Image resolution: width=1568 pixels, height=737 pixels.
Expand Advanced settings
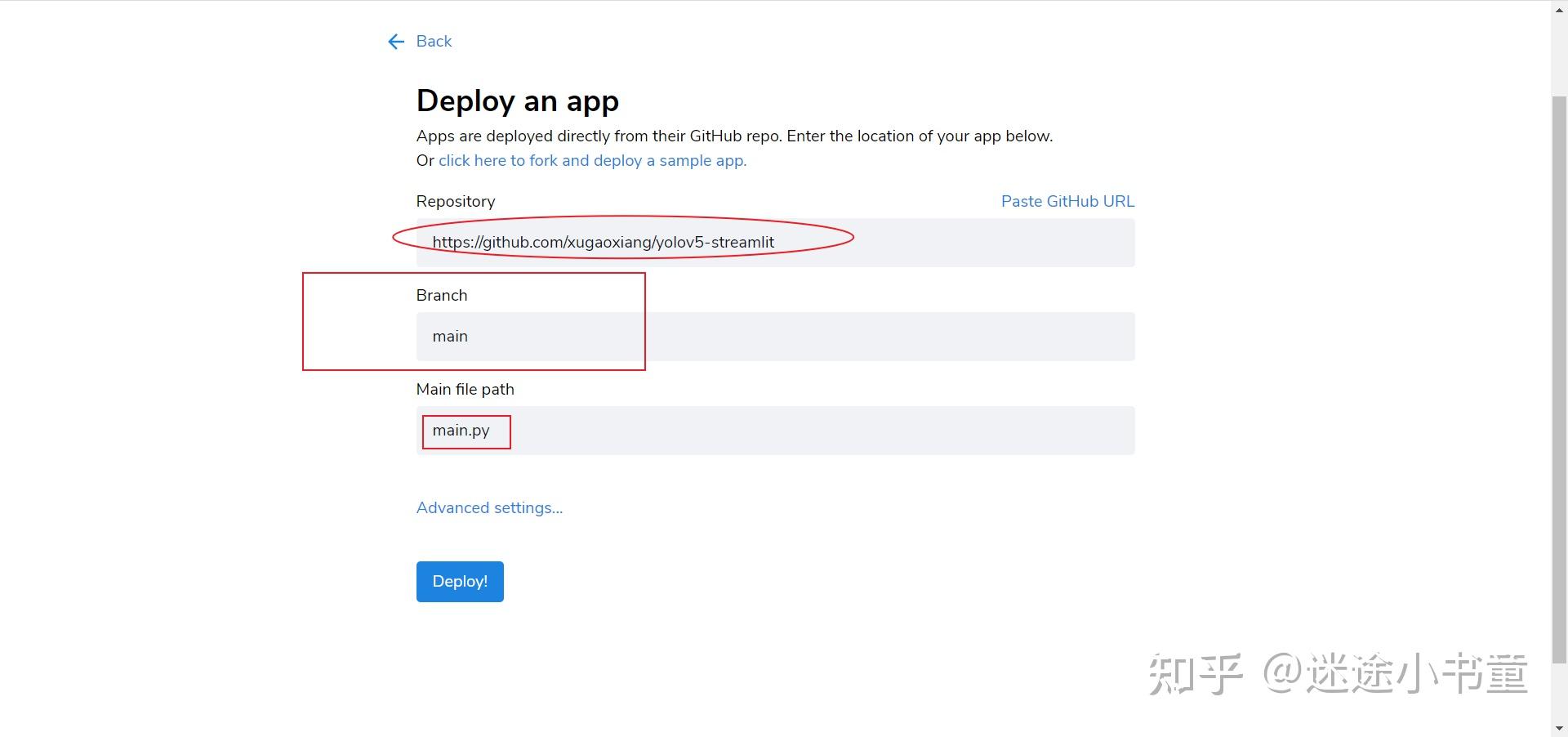(x=489, y=508)
